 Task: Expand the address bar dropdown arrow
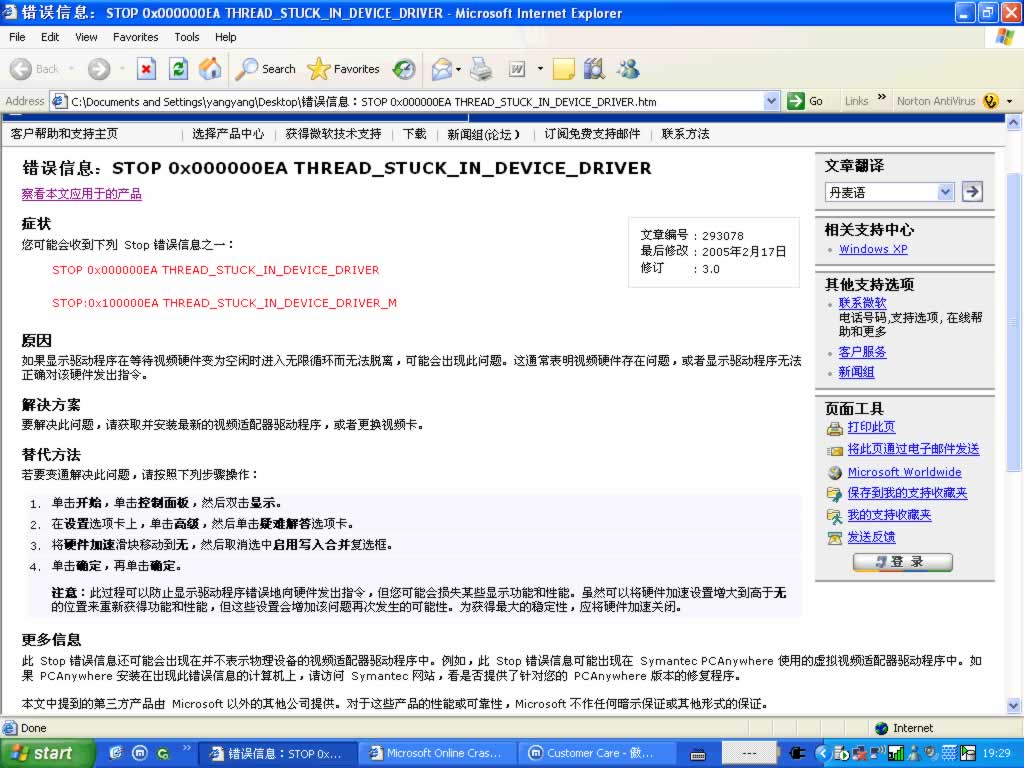coord(771,101)
